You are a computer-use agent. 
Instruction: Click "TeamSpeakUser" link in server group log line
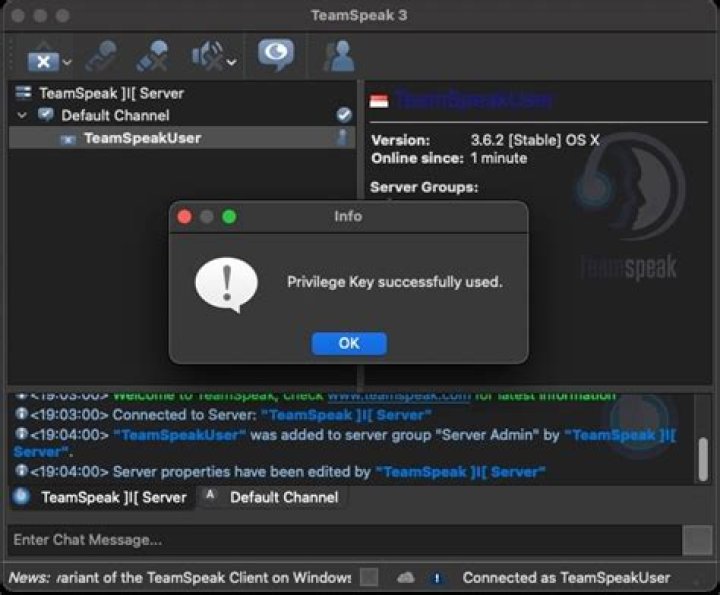click(180, 435)
